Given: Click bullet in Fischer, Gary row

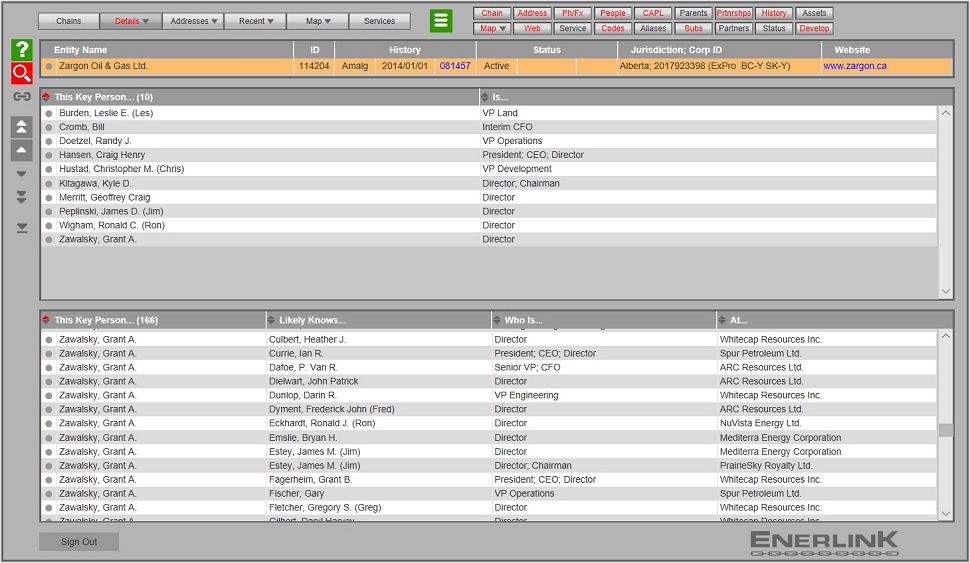Looking at the screenshot, I should [49, 494].
